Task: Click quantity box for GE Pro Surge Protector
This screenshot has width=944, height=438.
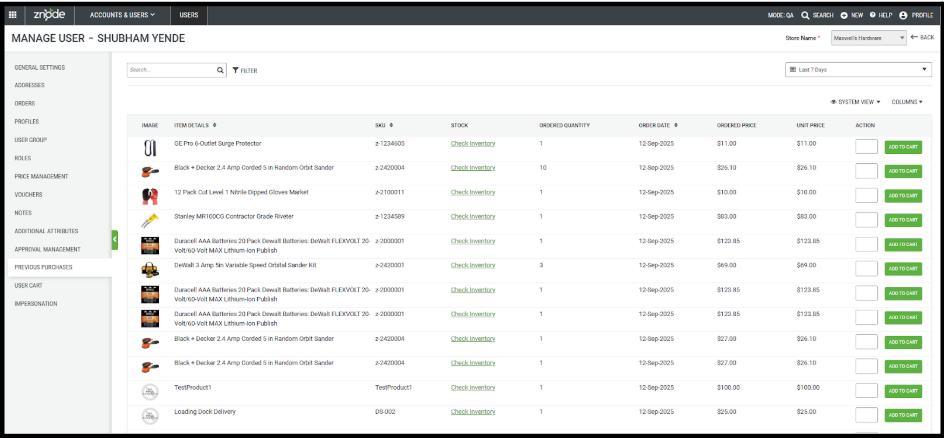Action: point(866,147)
